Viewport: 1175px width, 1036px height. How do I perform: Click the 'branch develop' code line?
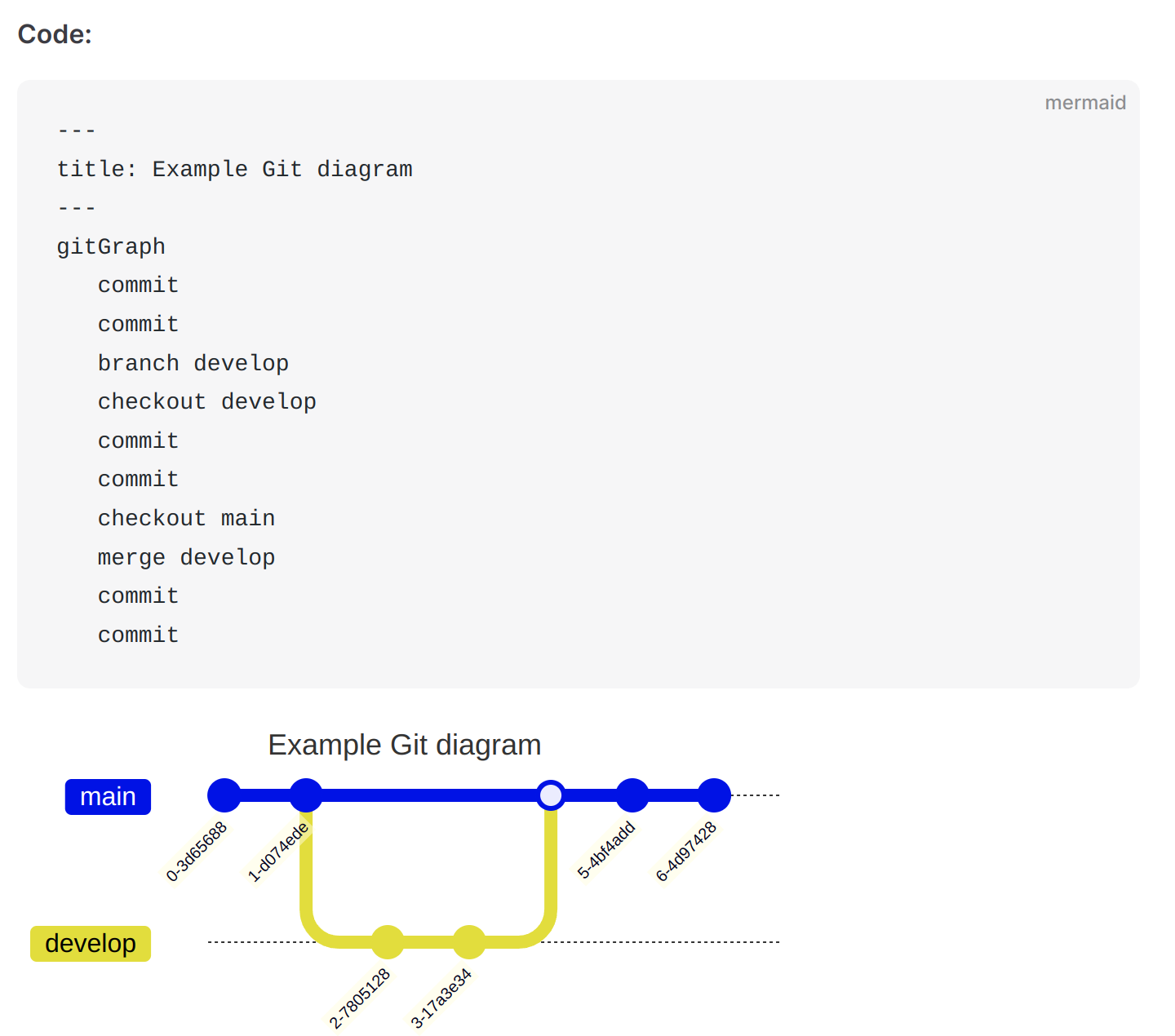pos(193,363)
